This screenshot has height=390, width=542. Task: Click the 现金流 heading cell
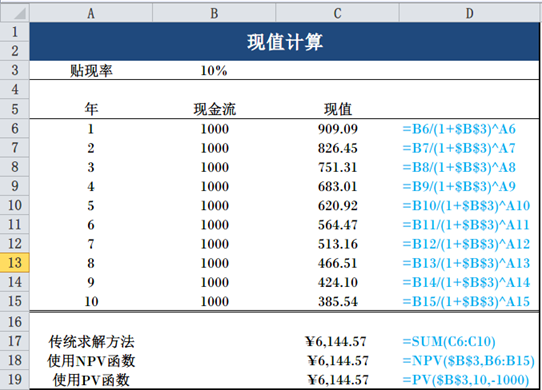215,109
